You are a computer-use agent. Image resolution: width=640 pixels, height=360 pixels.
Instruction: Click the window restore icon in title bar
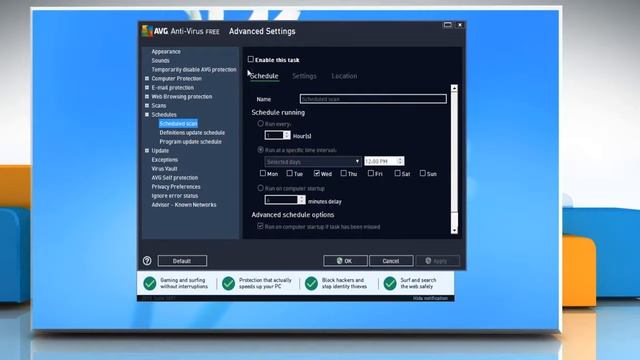[448, 25]
